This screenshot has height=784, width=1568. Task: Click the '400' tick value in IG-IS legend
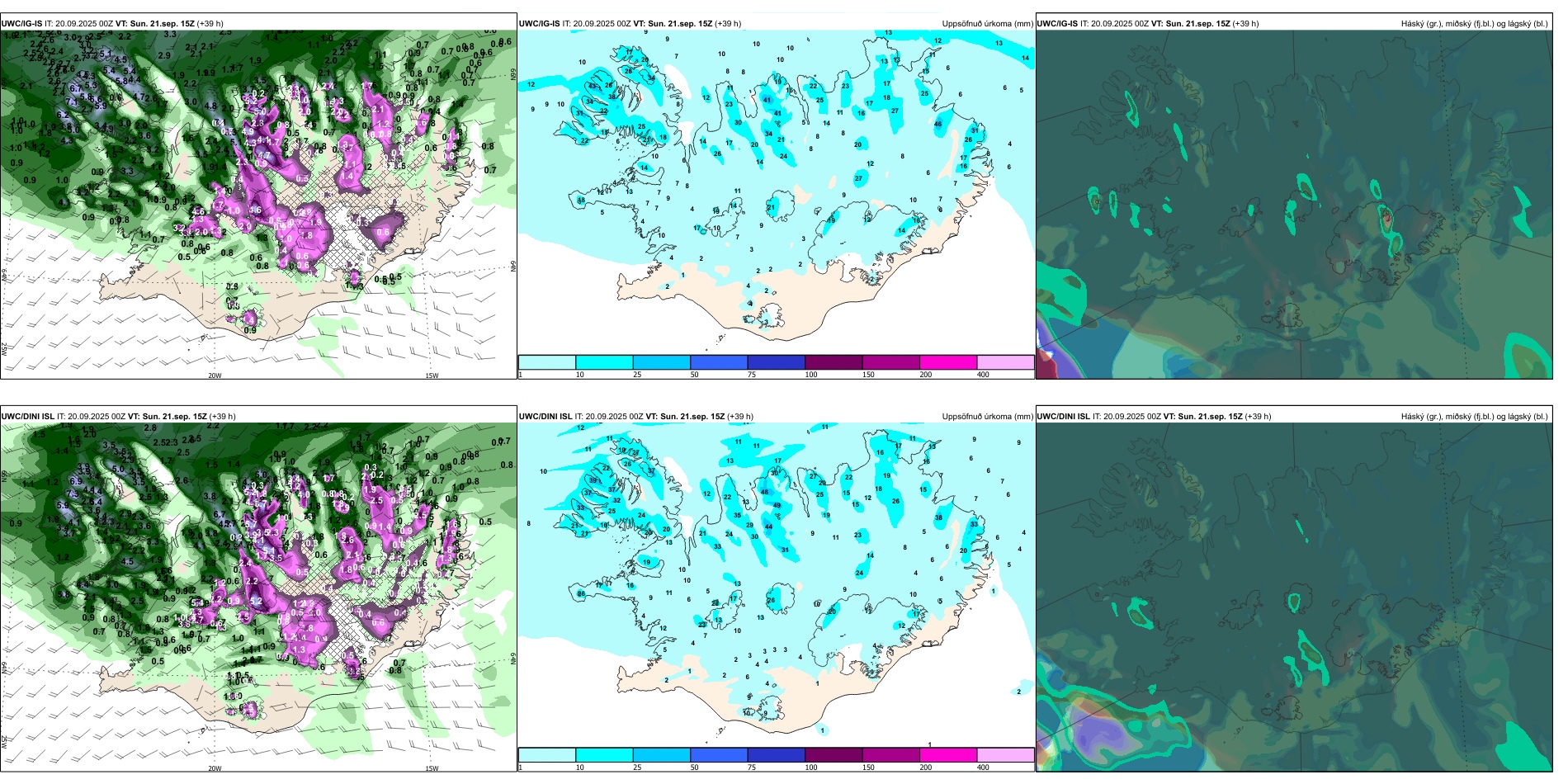(x=983, y=375)
